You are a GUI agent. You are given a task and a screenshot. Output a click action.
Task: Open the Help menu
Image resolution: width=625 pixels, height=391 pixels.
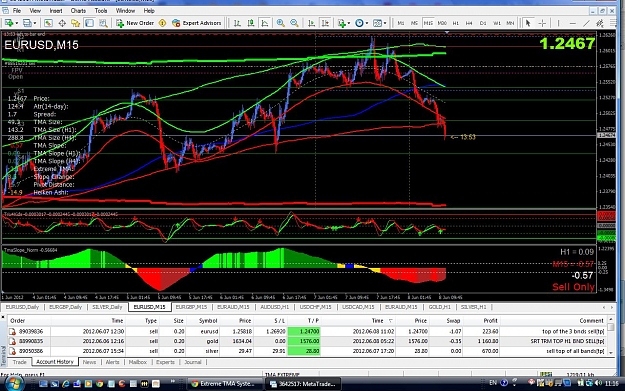[149, 11]
